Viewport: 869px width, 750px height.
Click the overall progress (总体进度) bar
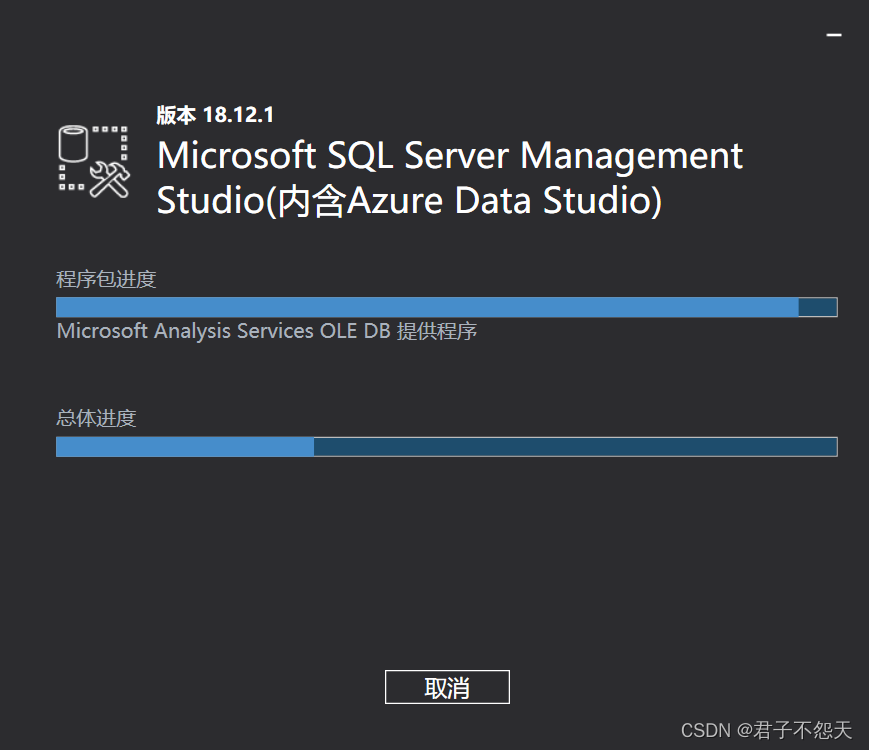pos(447,447)
